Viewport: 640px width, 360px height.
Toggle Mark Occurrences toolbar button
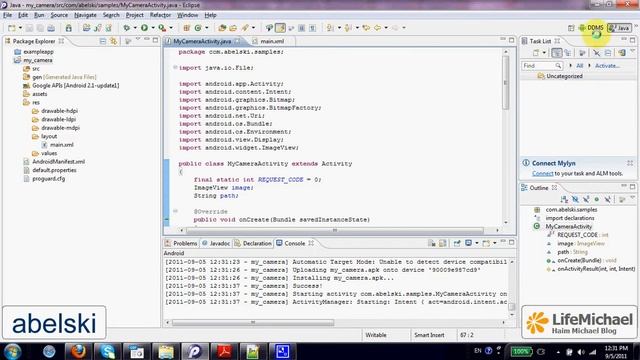[x=280, y=28]
